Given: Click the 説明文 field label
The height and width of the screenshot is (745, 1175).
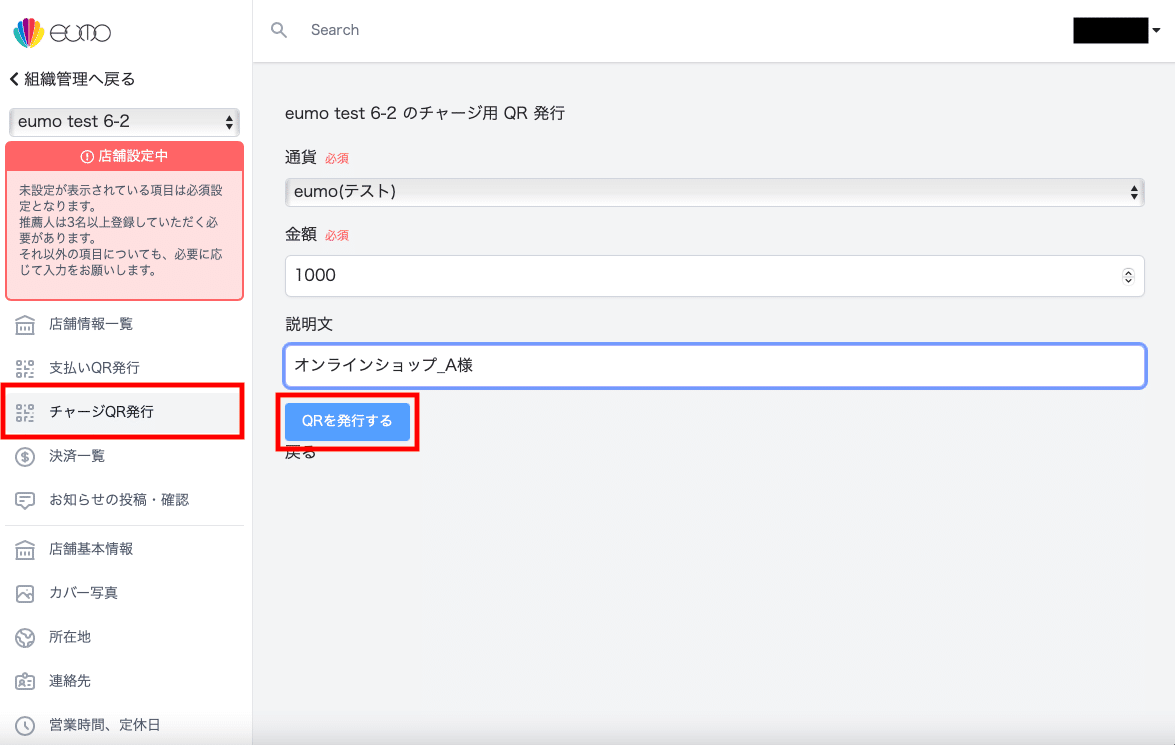Looking at the screenshot, I should (309, 325).
